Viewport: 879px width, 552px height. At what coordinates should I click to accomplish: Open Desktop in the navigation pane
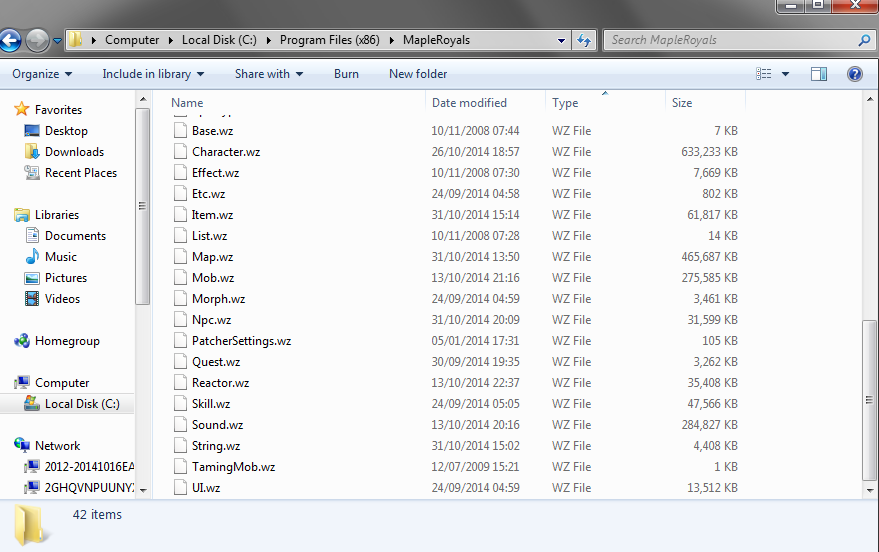coord(66,131)
